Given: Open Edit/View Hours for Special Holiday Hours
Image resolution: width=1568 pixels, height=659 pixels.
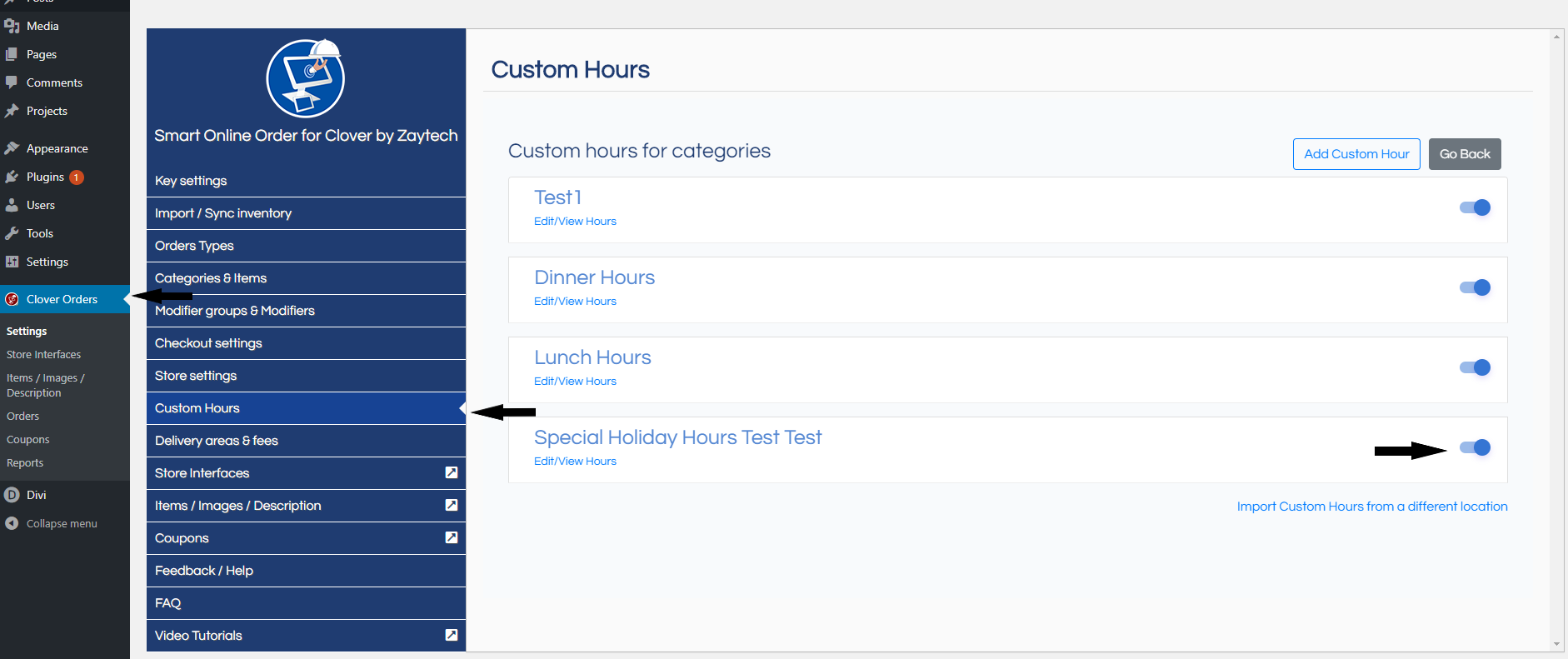Looking at the screenshot, I should 575,462.
